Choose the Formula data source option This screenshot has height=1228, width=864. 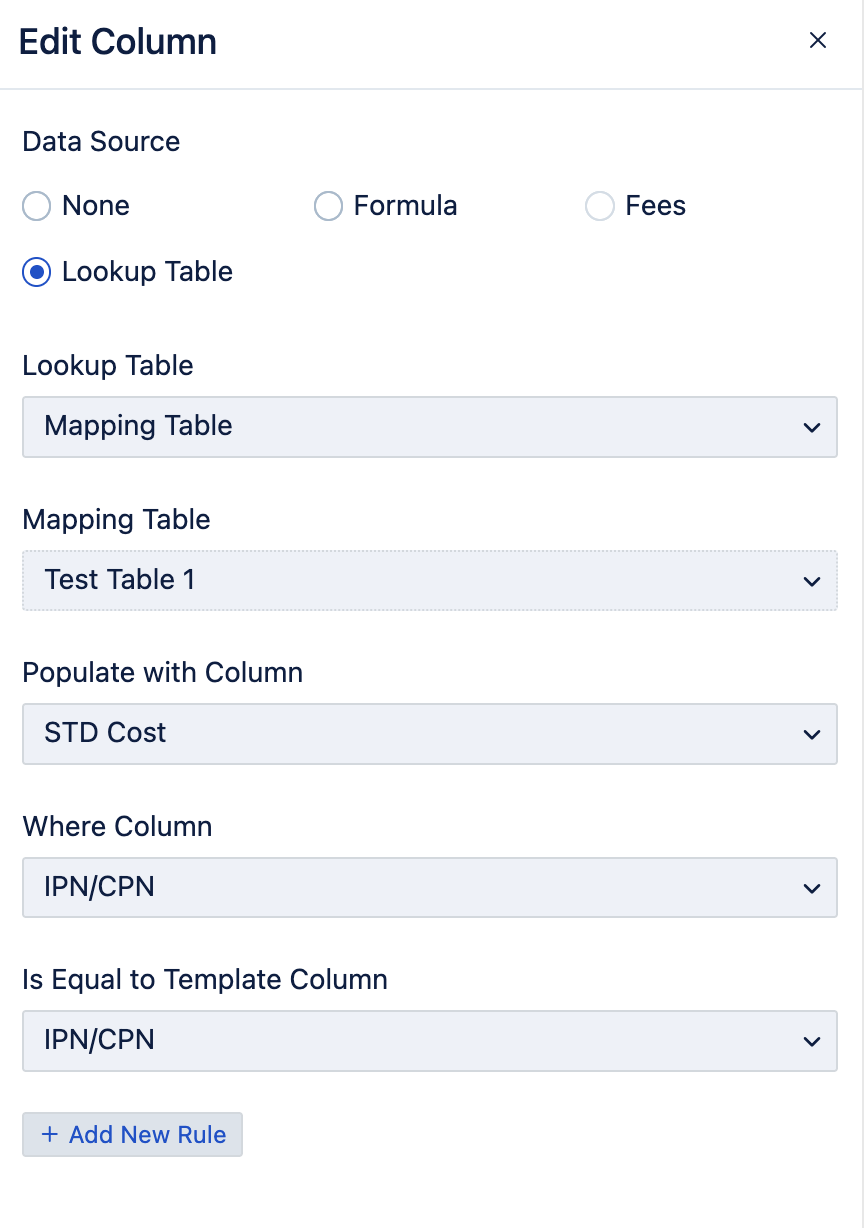[328, 207]
